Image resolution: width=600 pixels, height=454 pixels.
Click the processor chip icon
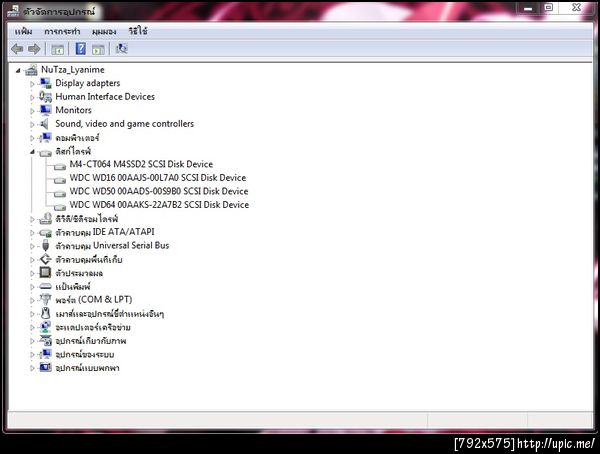click(x=45, y=273)
